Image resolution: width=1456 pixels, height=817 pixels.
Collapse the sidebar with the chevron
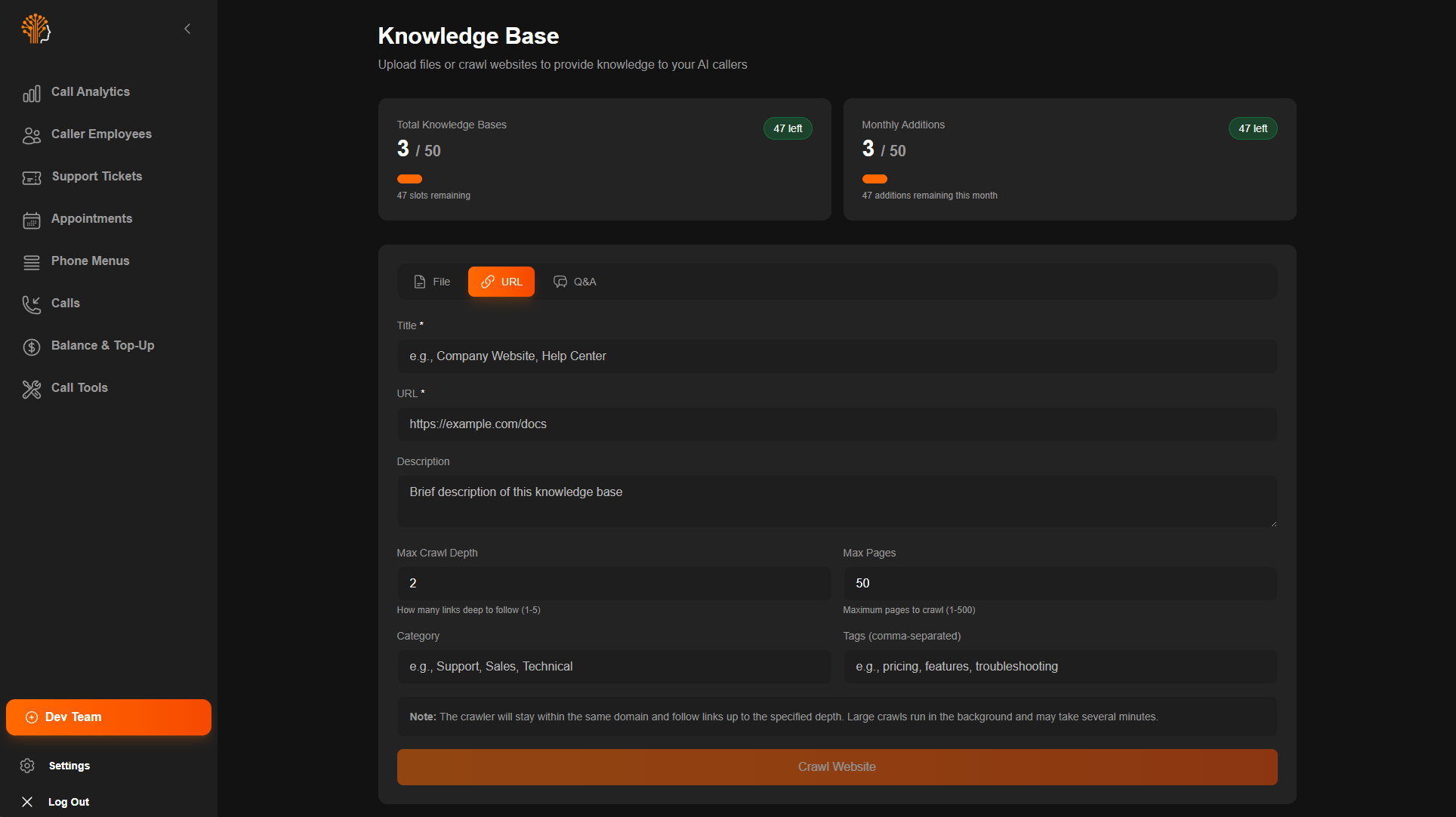187,29
